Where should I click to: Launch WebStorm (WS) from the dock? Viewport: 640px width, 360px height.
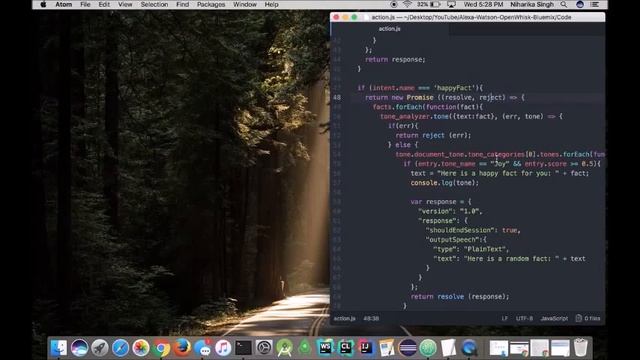click(x=325, y=348)
